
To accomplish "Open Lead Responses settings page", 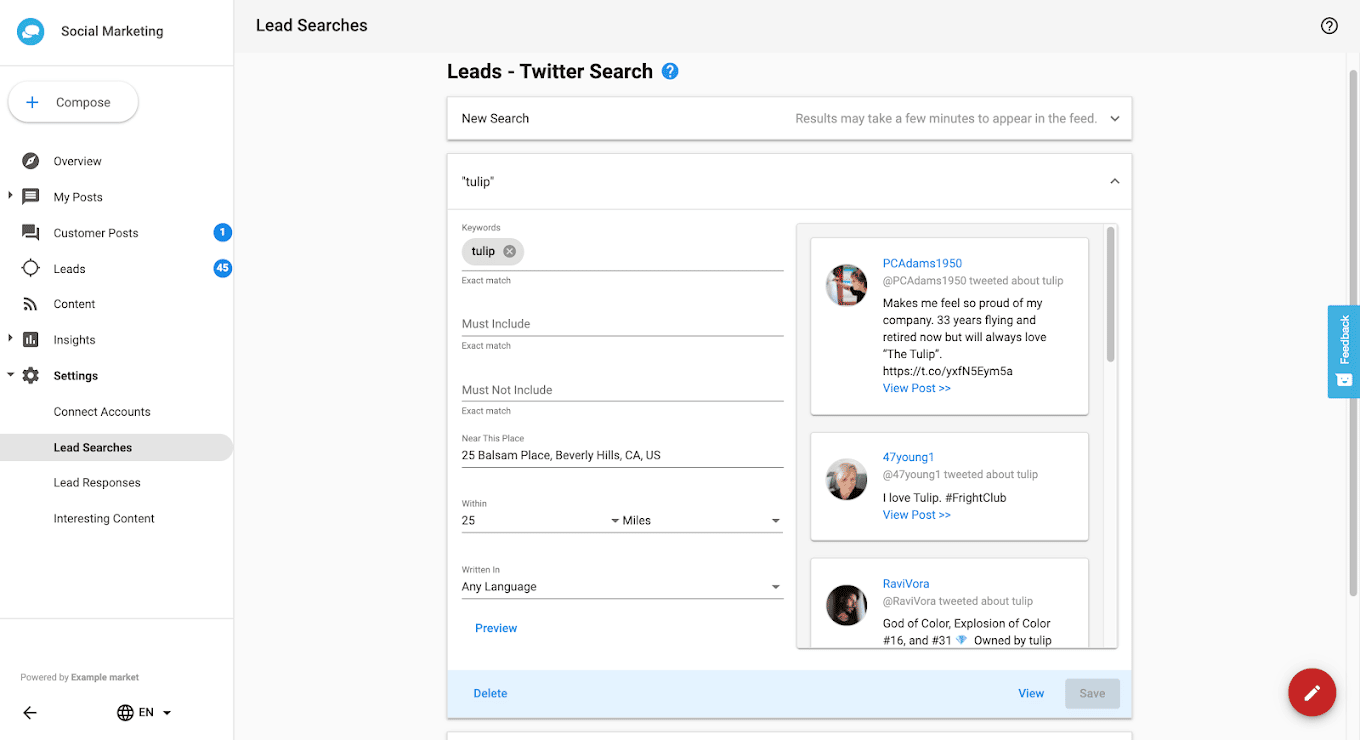I will click(97, 483).
